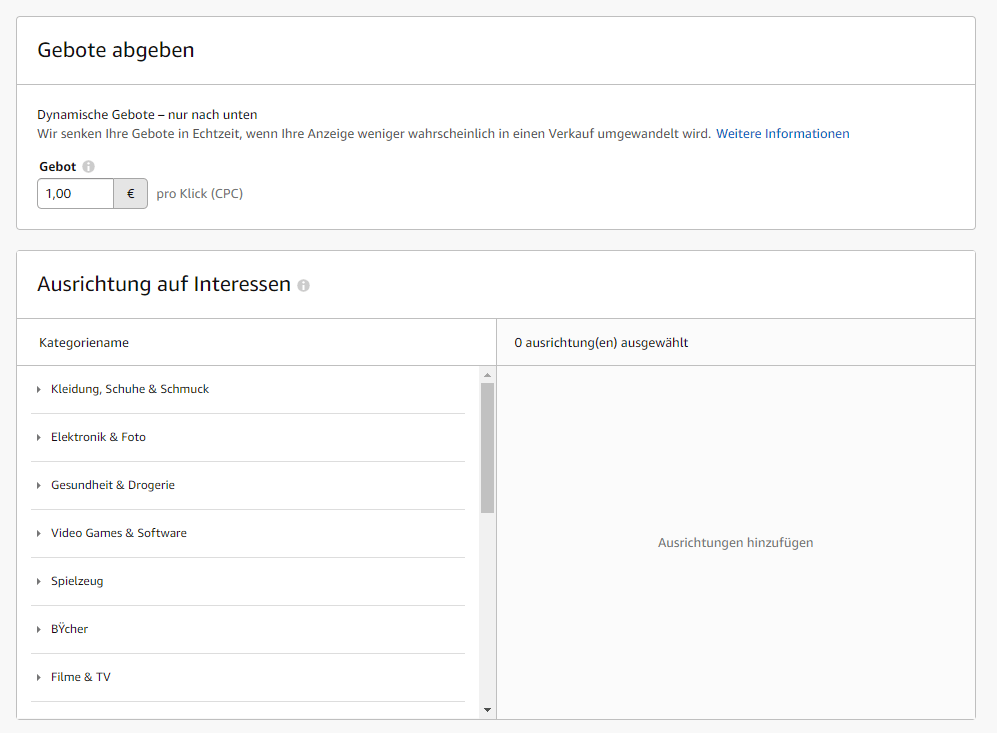Select the Elektronik & Foto row text
The width and height of the screenshot is (997, 733).
99,437
